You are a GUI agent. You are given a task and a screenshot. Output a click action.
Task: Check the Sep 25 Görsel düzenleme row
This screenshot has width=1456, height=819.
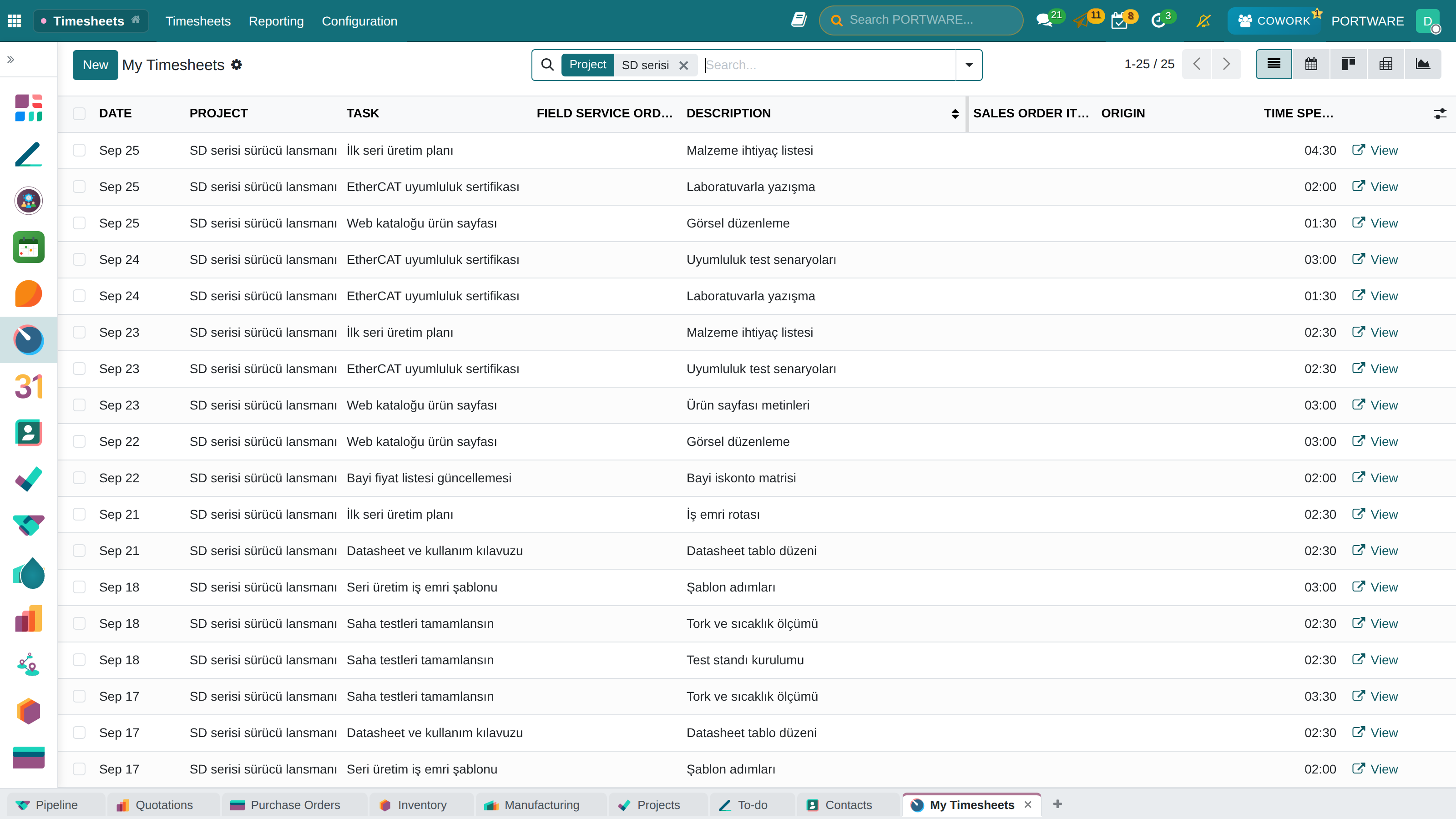click(x=79, y=223)
